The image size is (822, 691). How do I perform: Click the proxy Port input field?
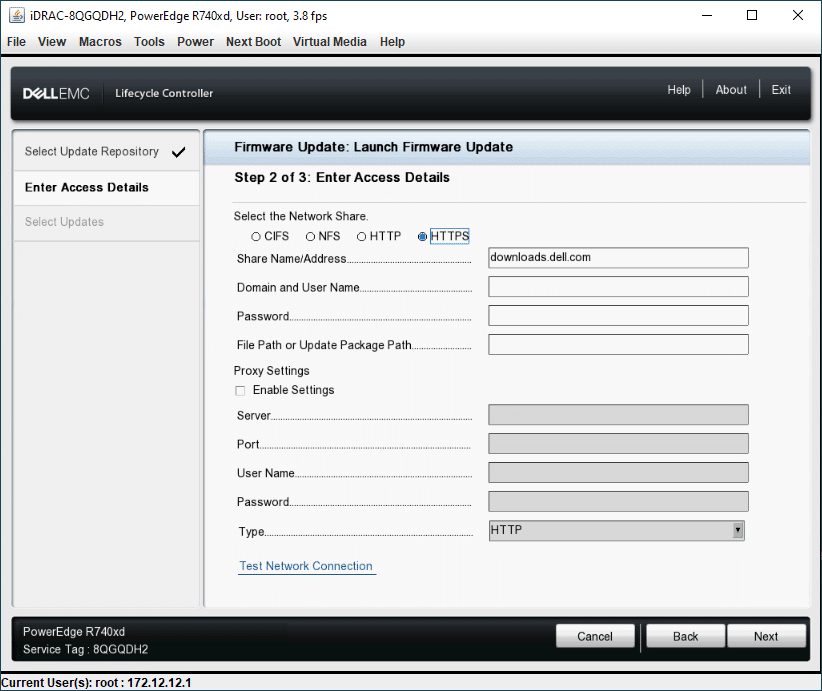point(618,444)
